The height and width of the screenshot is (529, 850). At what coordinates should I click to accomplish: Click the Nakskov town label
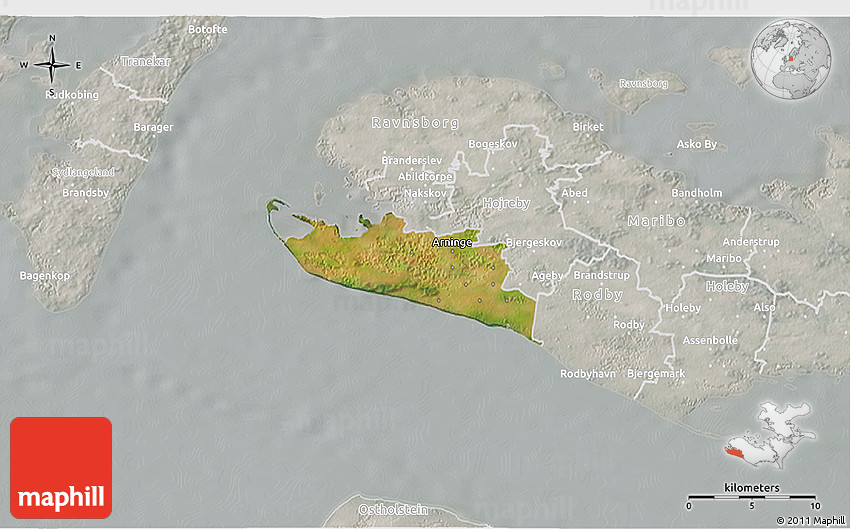(x=424, y=192)
